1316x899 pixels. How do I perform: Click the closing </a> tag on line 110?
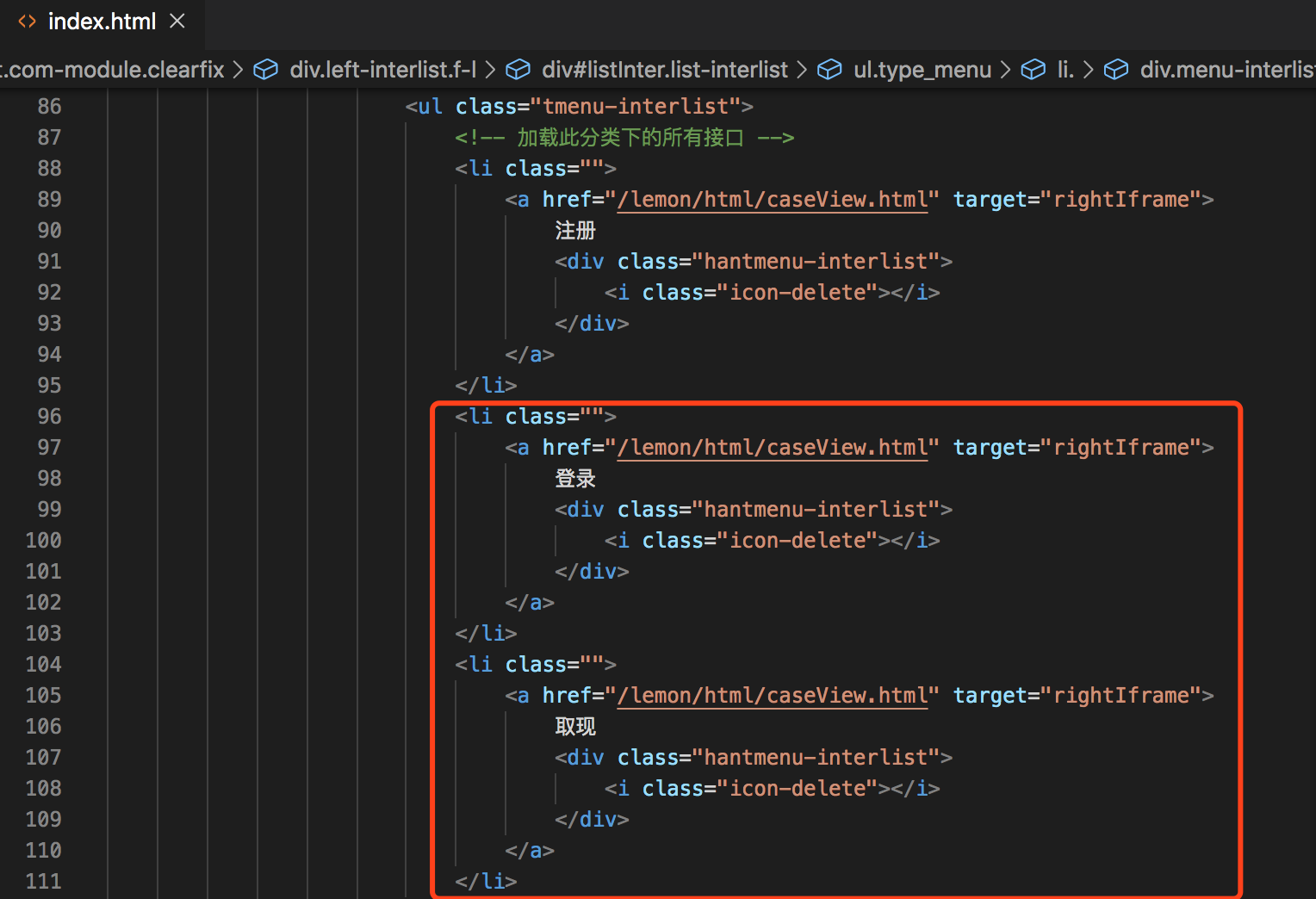530,851
